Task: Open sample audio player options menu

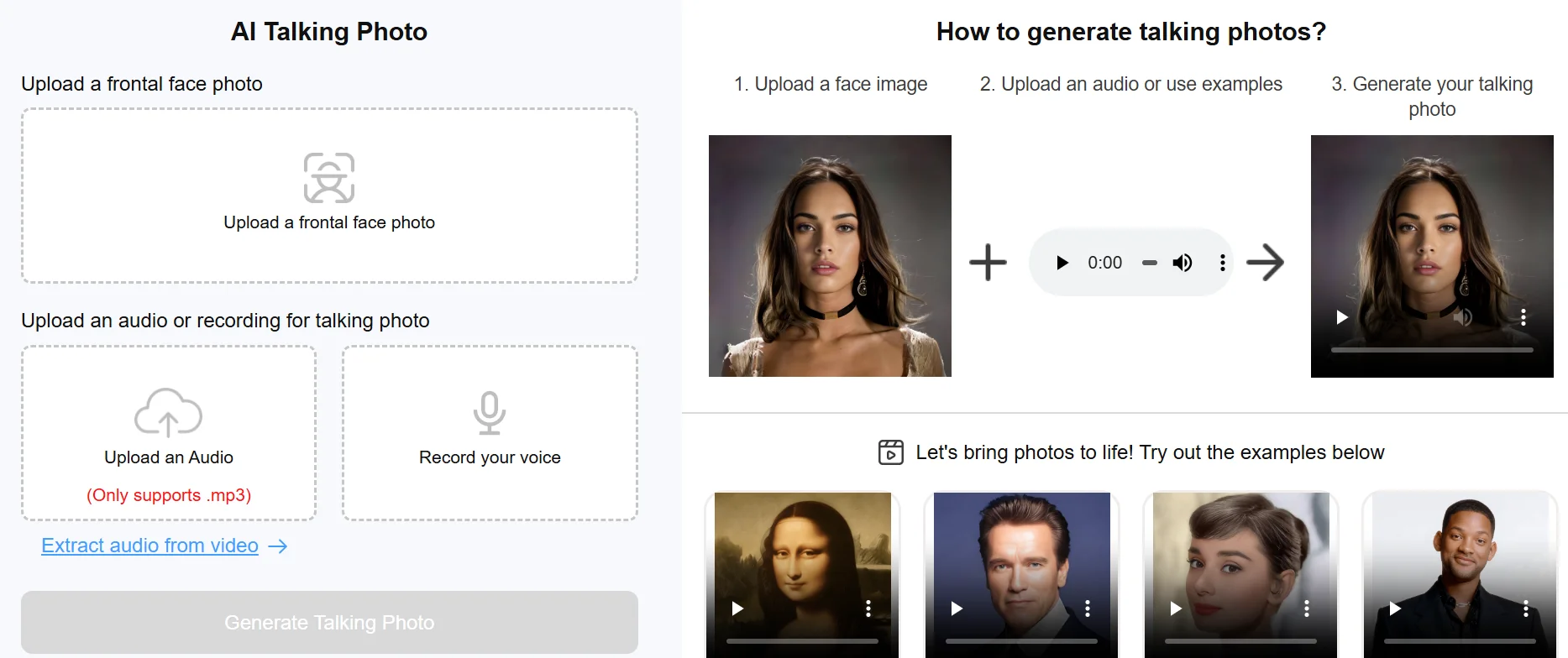Action: 1222,263
